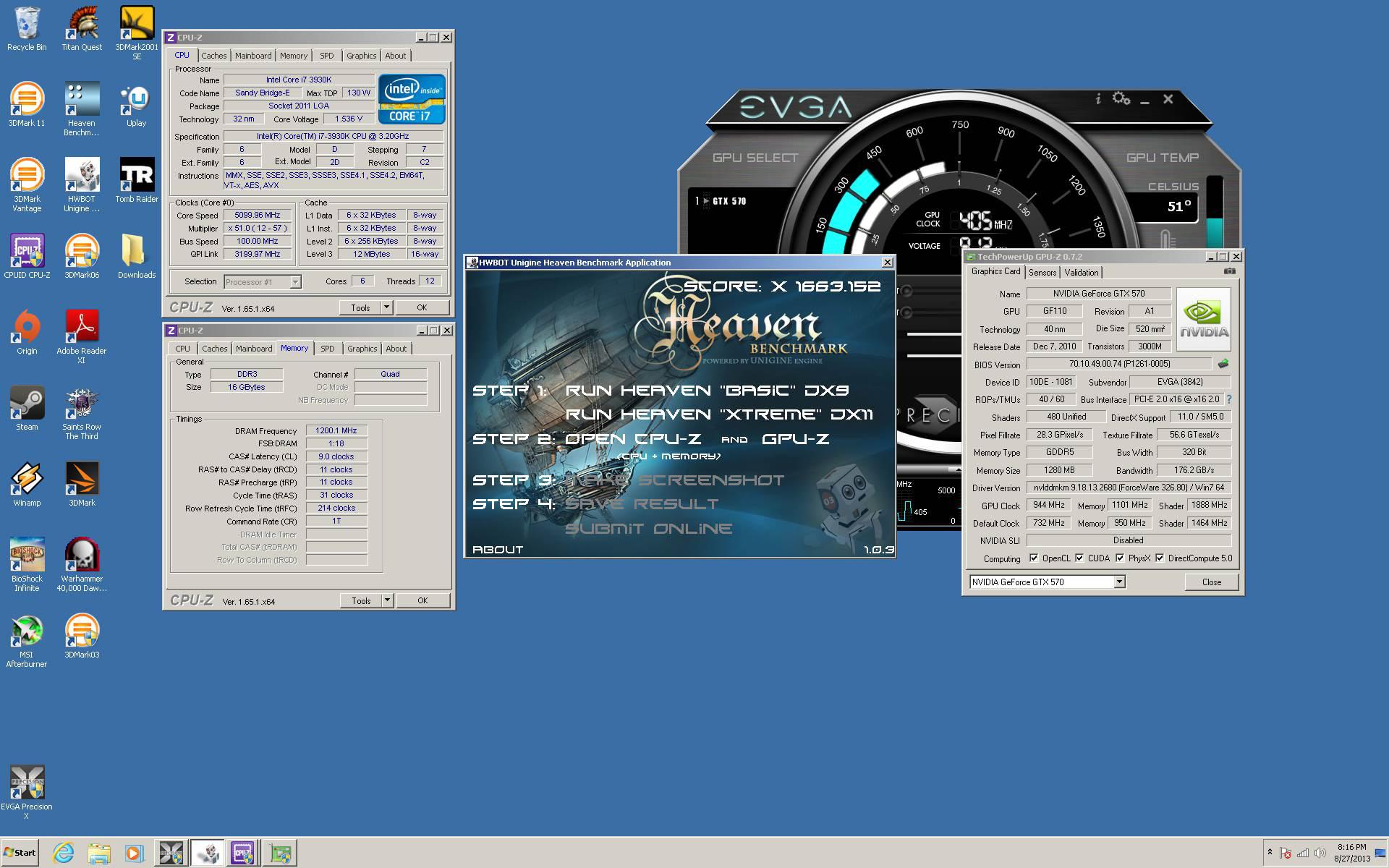Click Run Heaven "Xtreme" DX11
Screen dimensions: 1389x868
click(718, 414)
